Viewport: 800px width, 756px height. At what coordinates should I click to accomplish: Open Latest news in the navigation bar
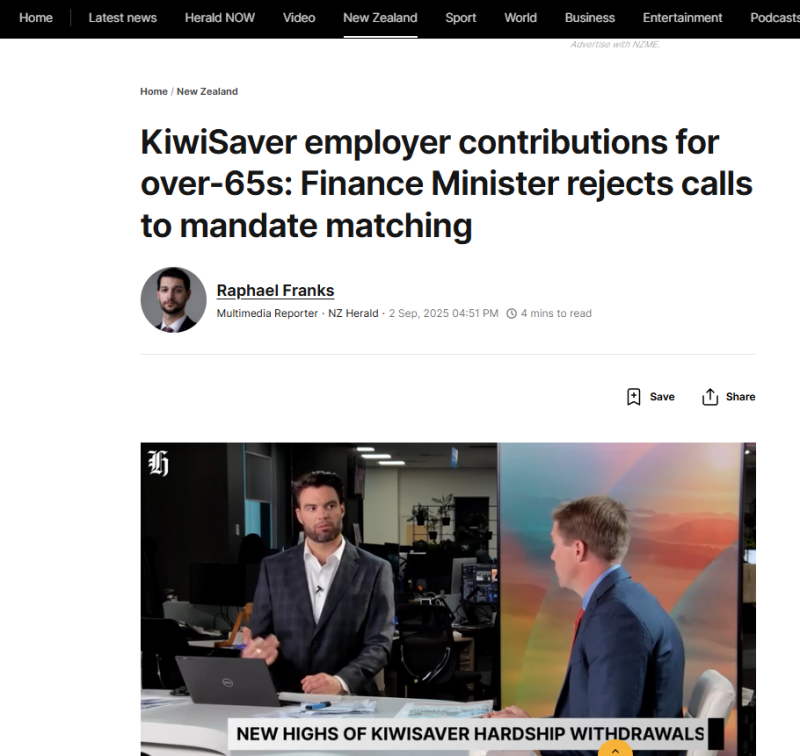(x=122, y=18)
